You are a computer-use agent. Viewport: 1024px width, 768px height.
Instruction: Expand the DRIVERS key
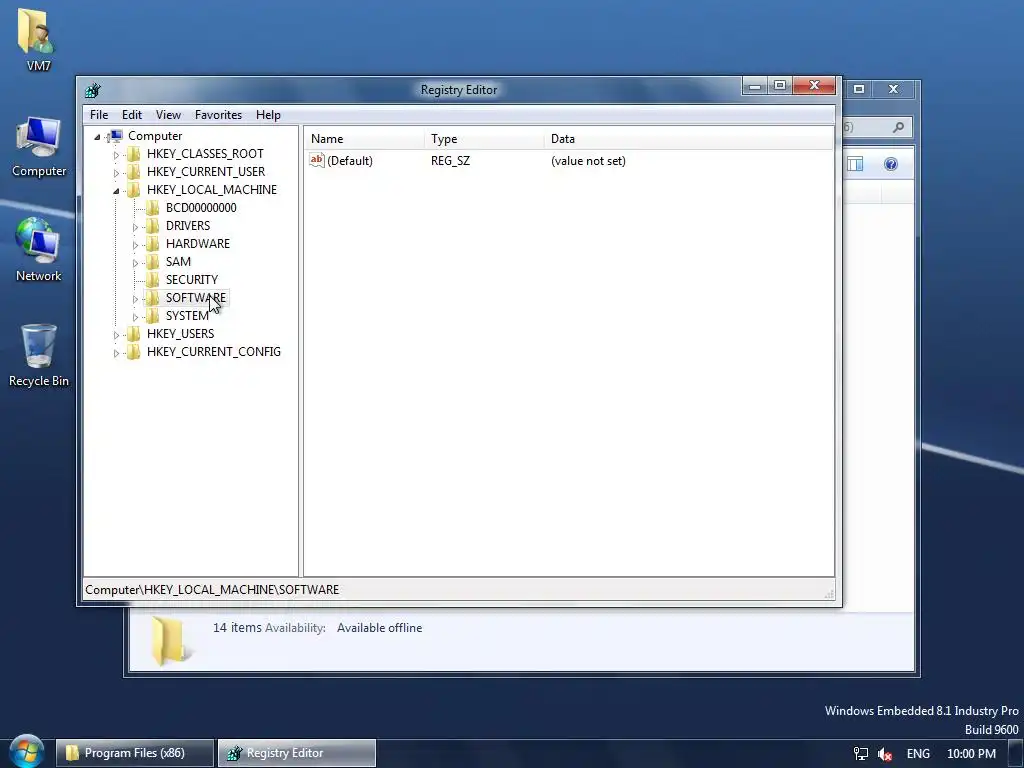tap(135, 227)
